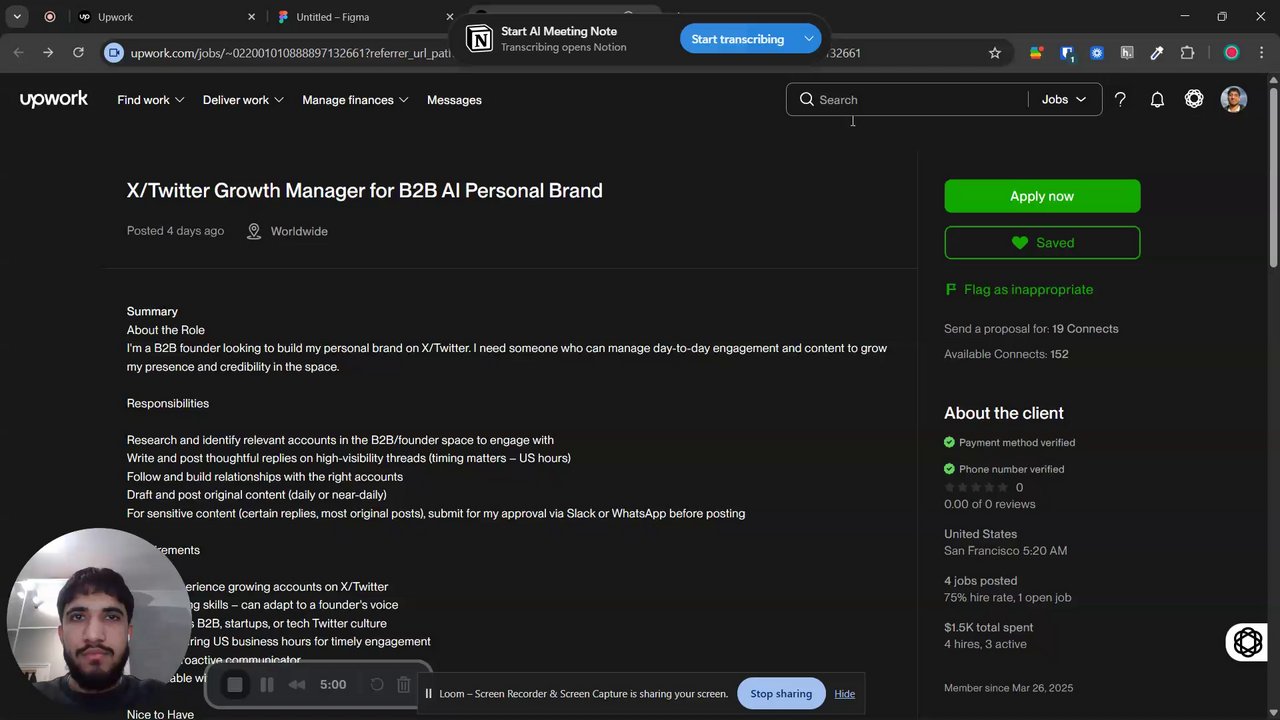Click the job title heading
The width and height of the screenshot is (1280, 720).
pos(365,190)
